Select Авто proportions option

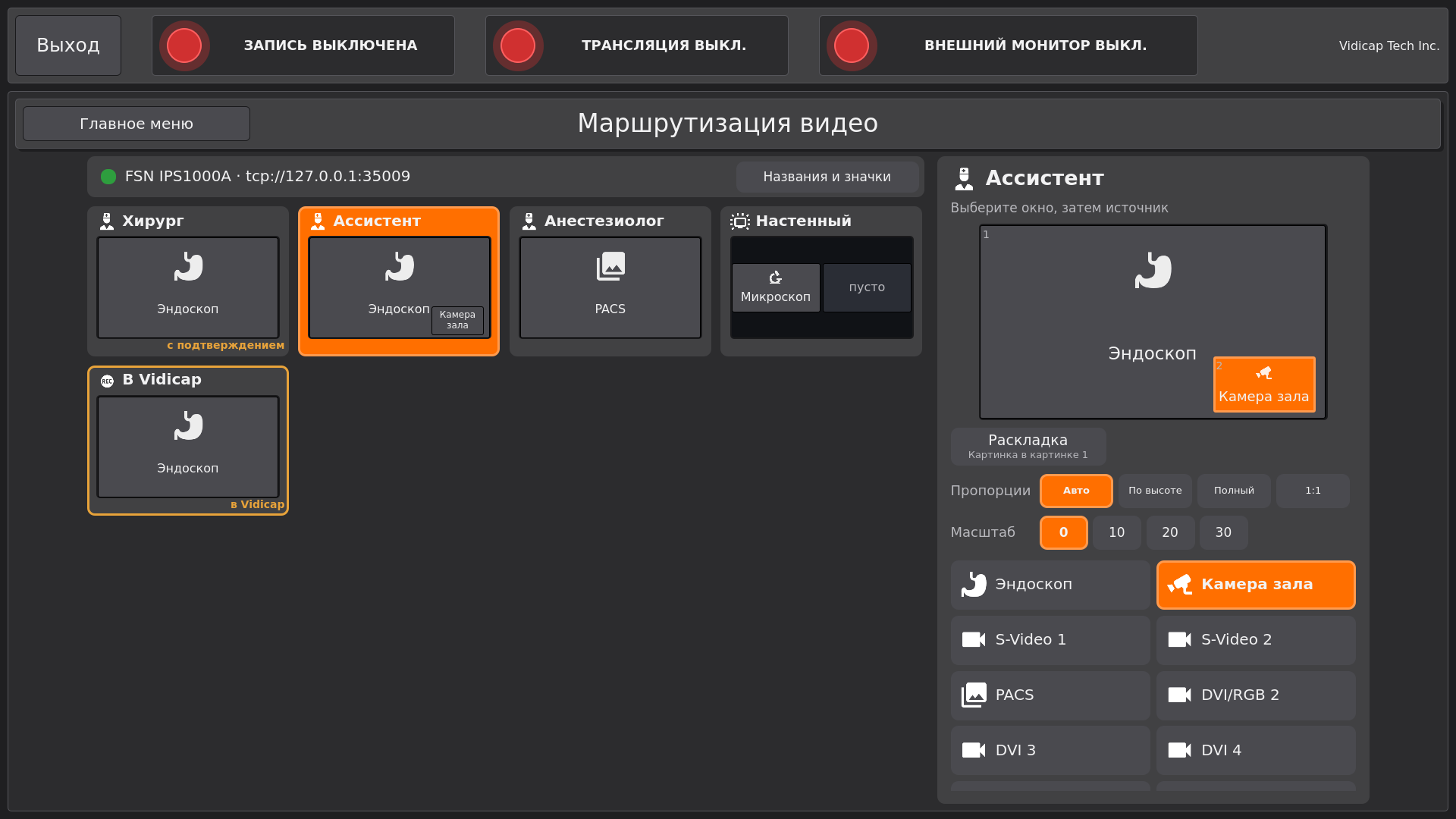coord(1076,491)
